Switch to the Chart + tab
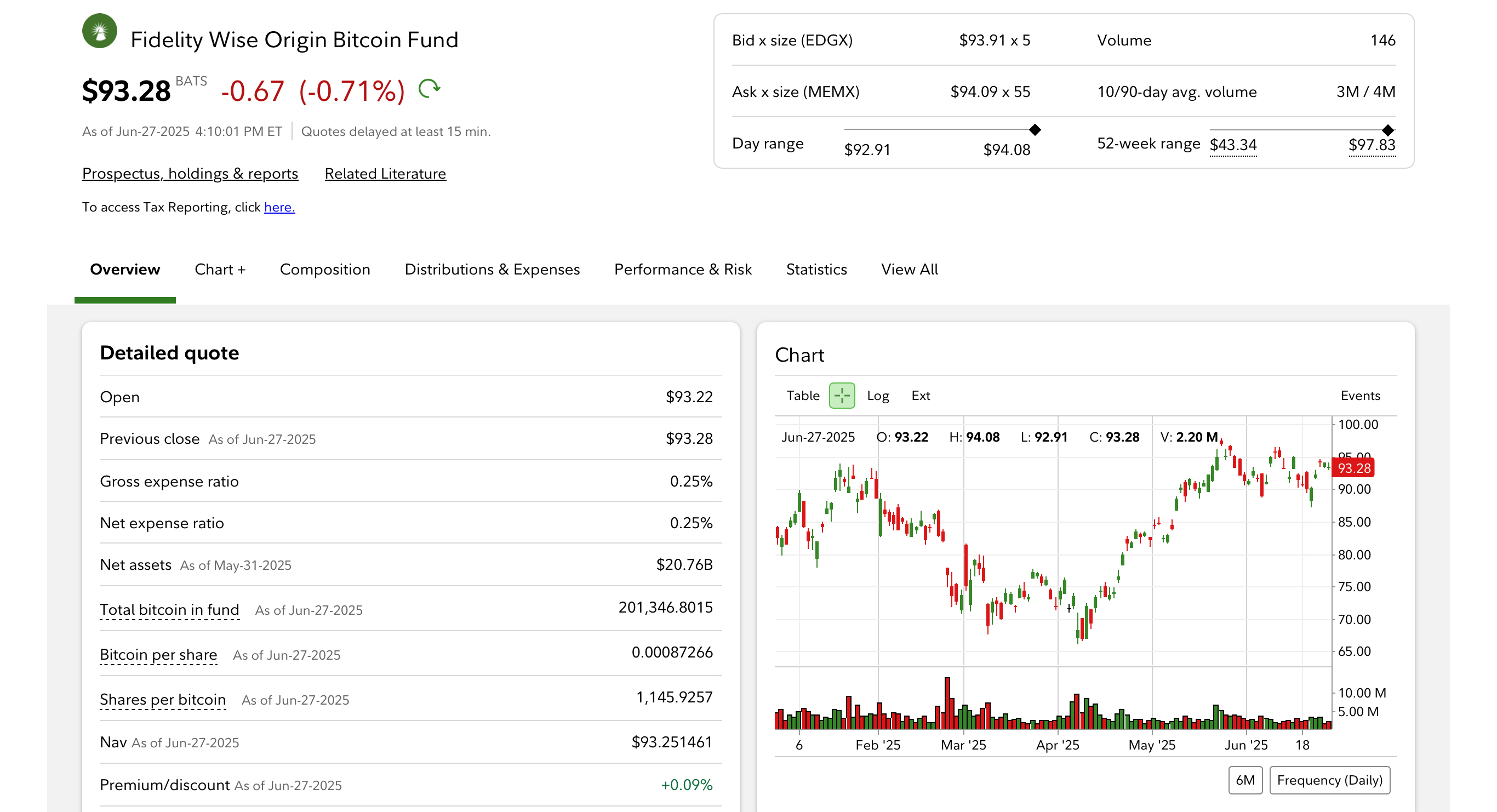Image resolution: width=1497 pixels, height=812 pixels. pyautogui.click(x=220, y=269)
